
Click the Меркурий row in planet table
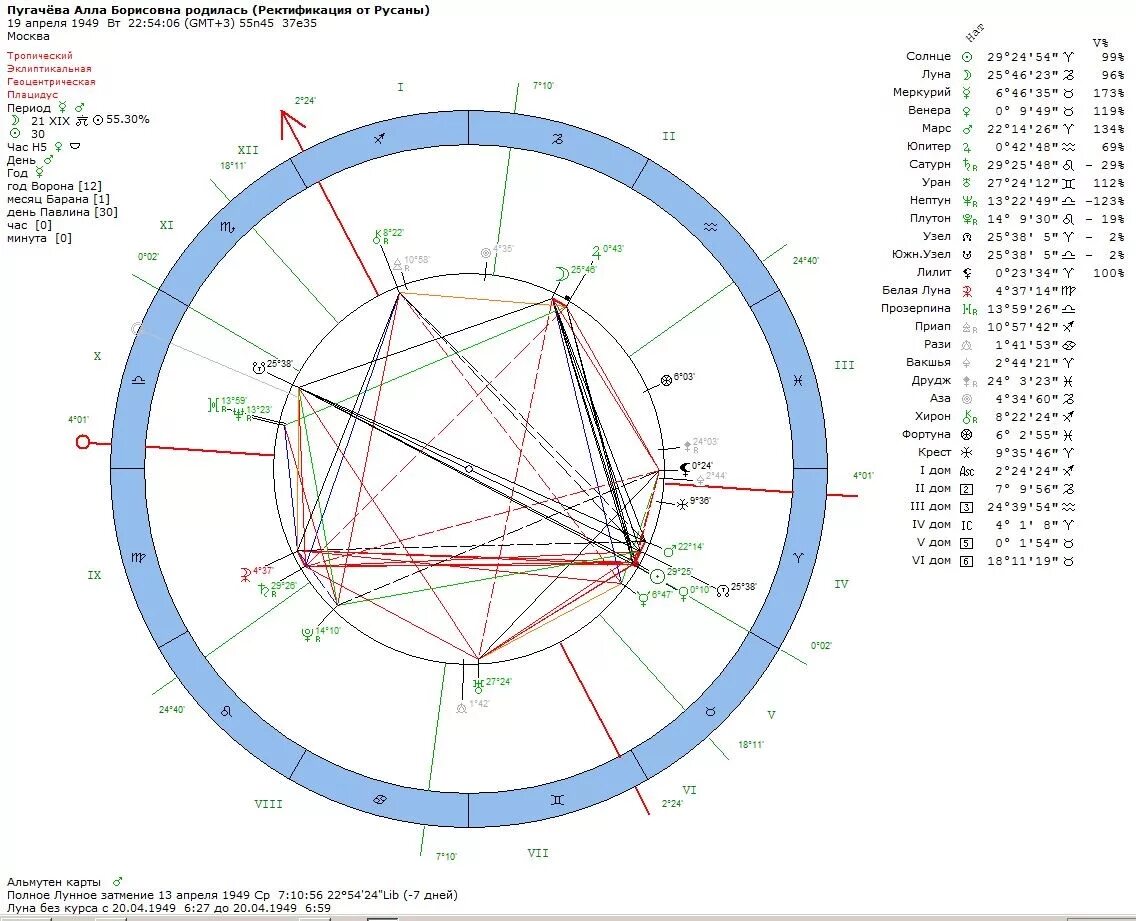point(1008,93)
